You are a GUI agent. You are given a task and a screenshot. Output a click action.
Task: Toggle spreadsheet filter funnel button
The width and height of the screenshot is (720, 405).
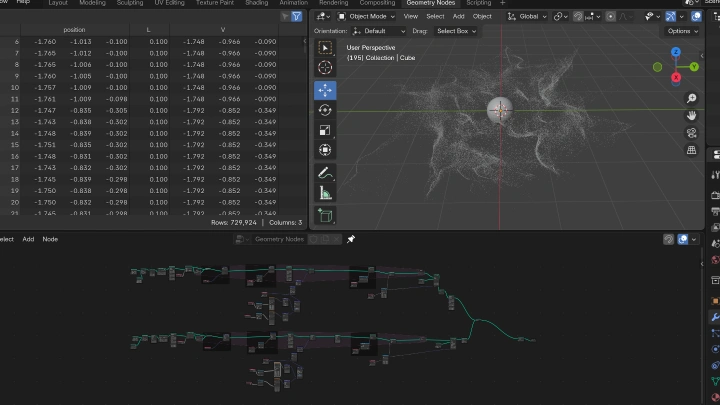tap(297, 17)
